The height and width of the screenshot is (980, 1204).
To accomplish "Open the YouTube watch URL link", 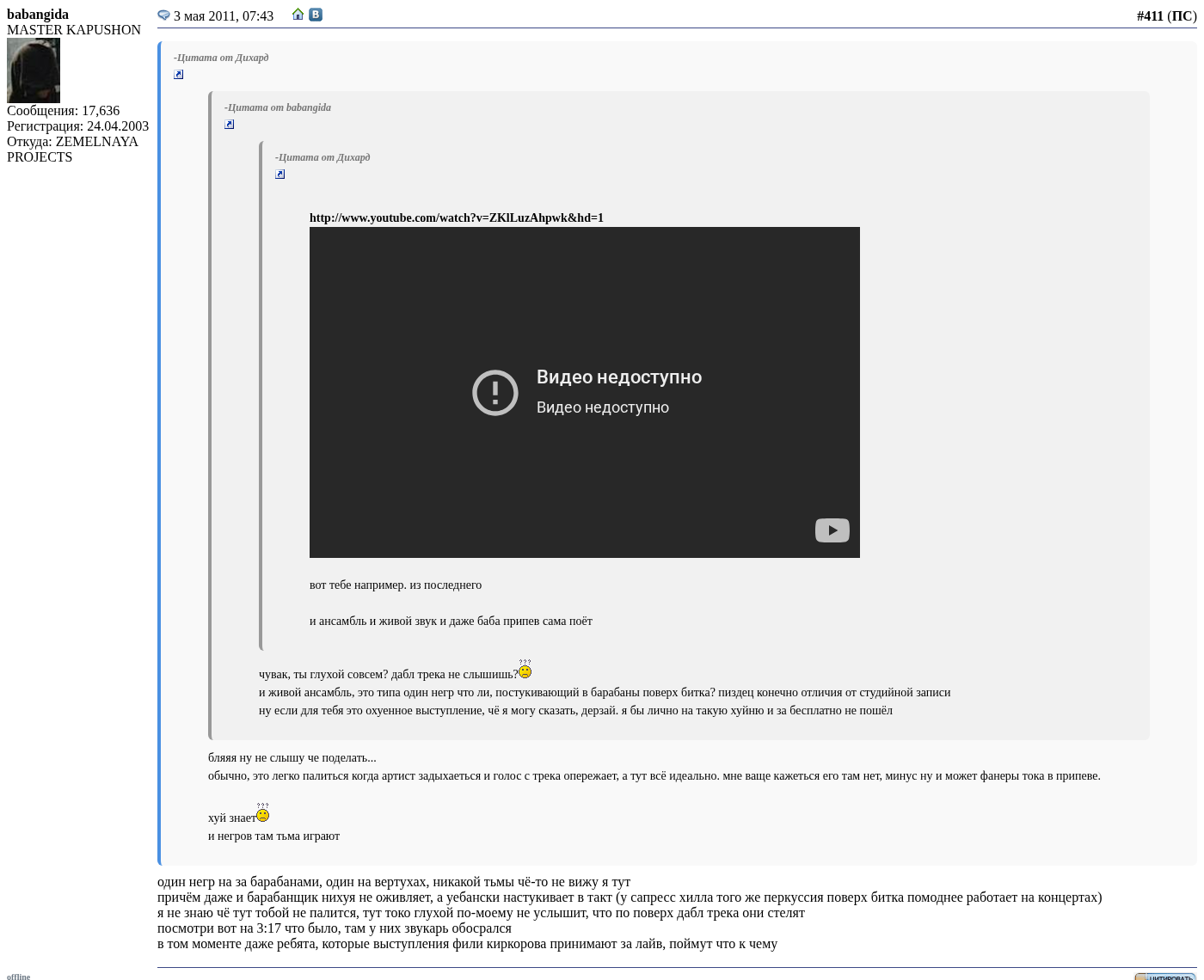I will (456, 218).
